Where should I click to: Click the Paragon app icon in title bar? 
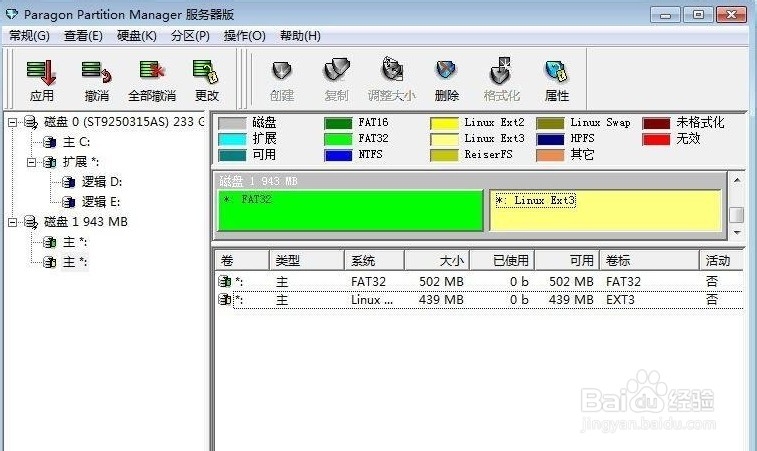(x=11, y=14)
